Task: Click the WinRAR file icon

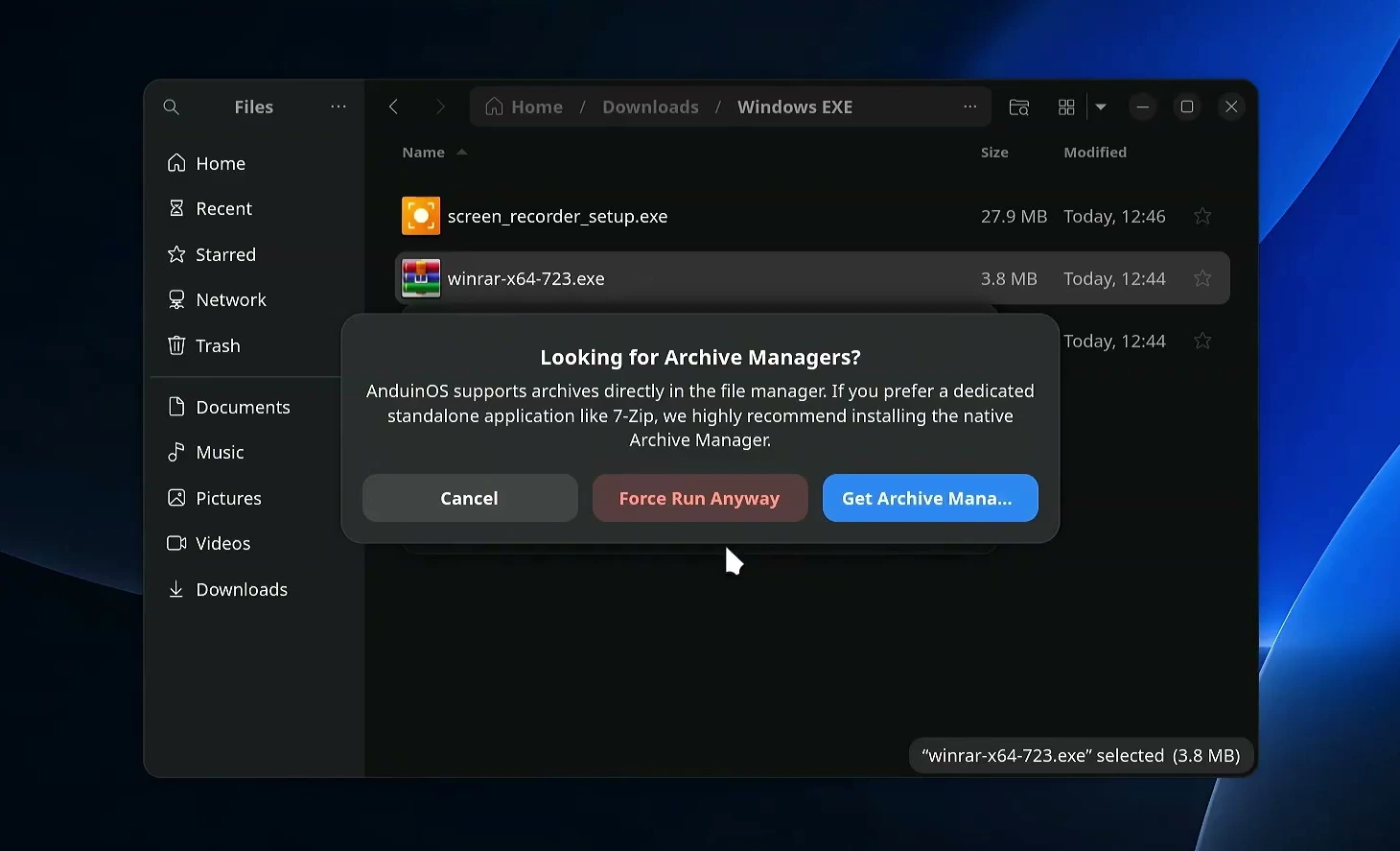Action: 421,278
